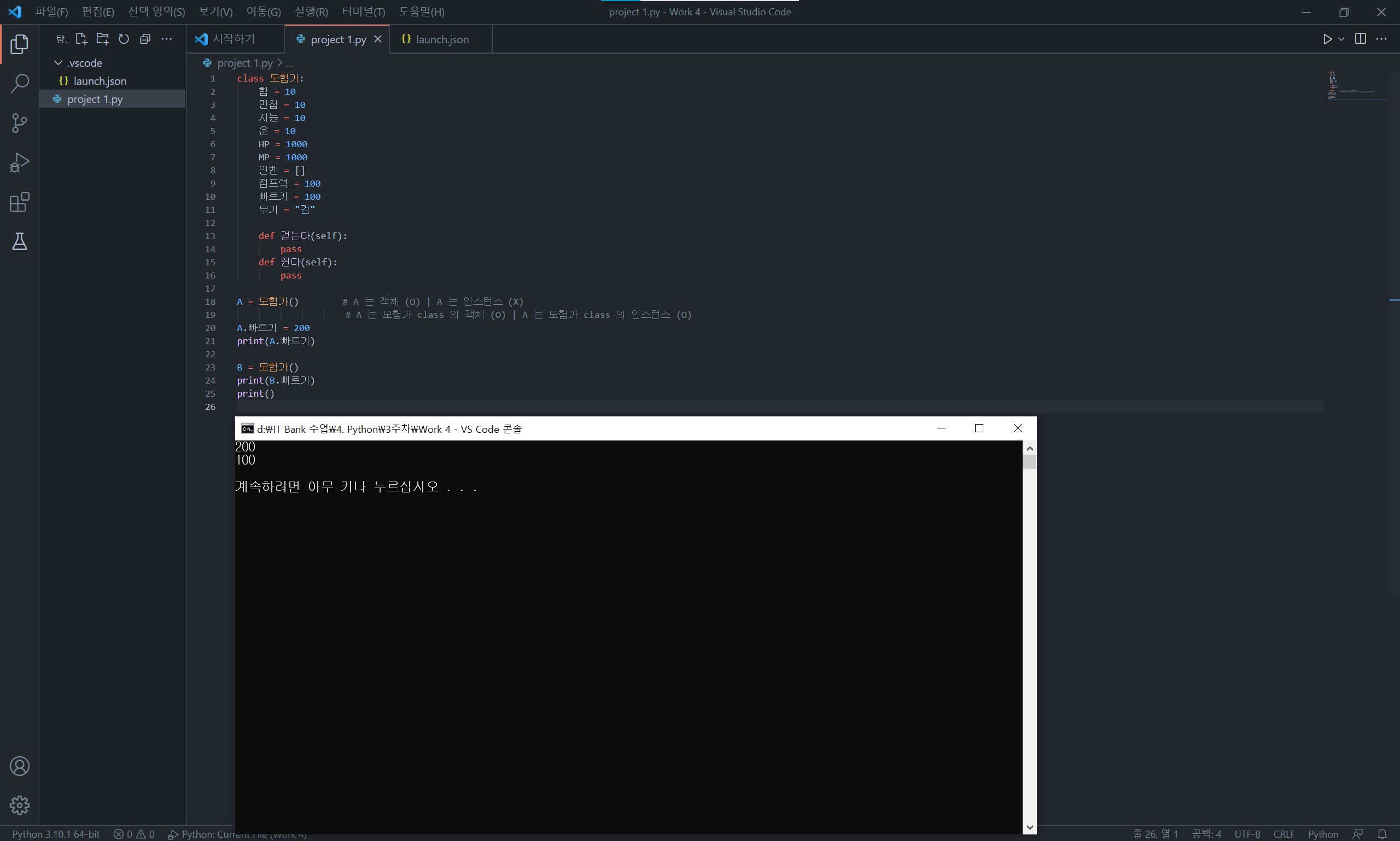Open the Manage gear settings menu

19,805
